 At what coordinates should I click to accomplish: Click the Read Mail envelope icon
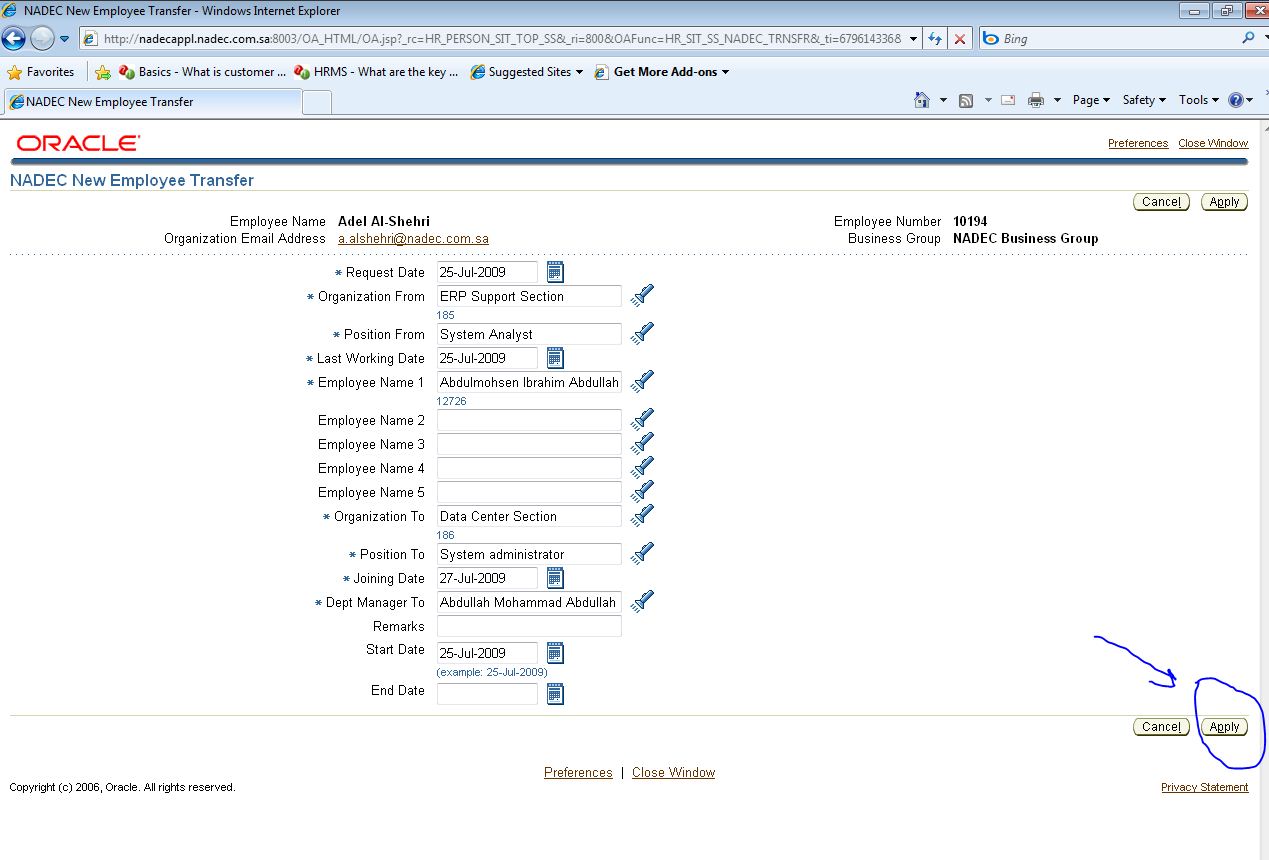click(1008, 100)
